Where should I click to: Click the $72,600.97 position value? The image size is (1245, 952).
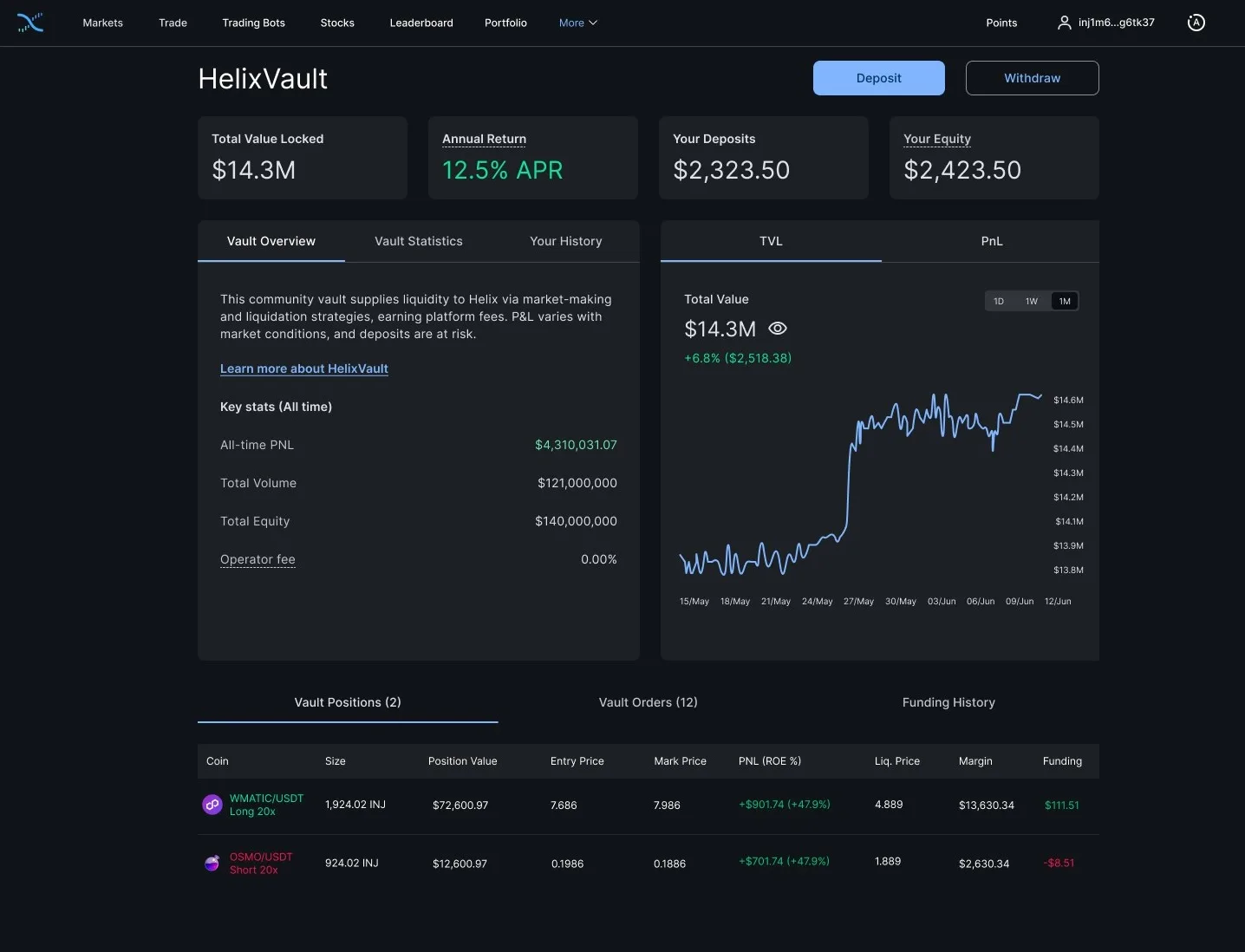(x=460, y=805)
